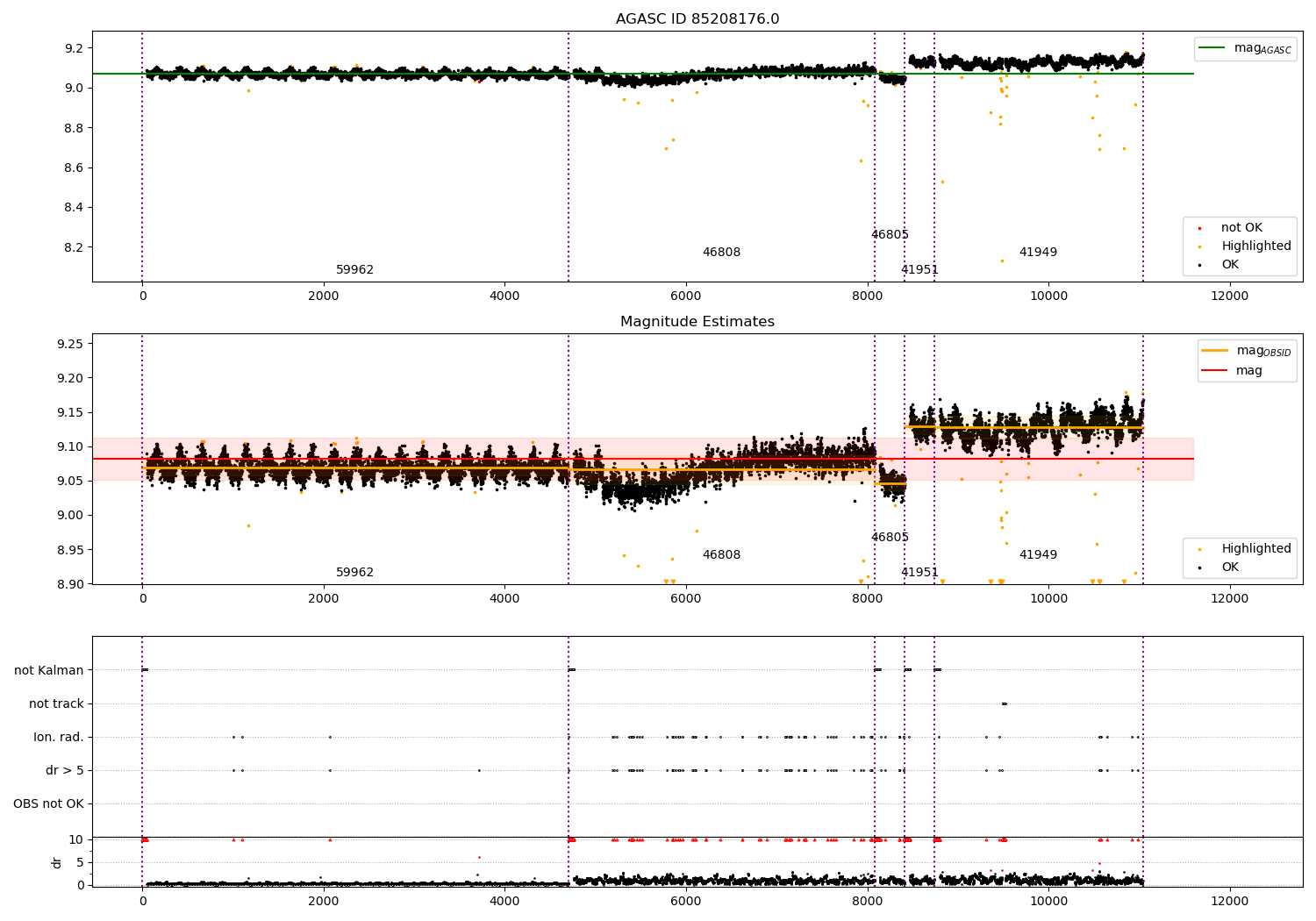Click the dr axis tick label 5
The width and height of the screenshot is (1316, 921).
pyautogui.click(x=81, y=862)
